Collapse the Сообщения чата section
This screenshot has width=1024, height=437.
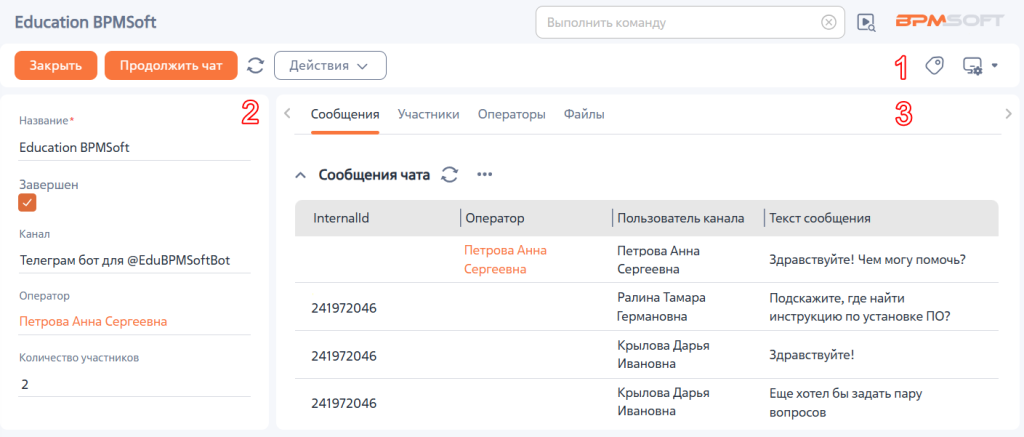(x=300, y=175)
